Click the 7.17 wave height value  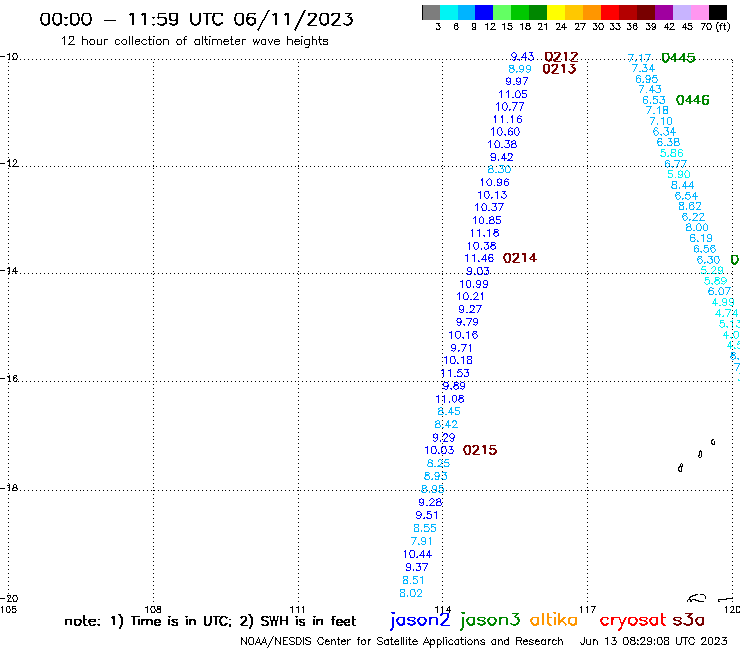[639, 58]
